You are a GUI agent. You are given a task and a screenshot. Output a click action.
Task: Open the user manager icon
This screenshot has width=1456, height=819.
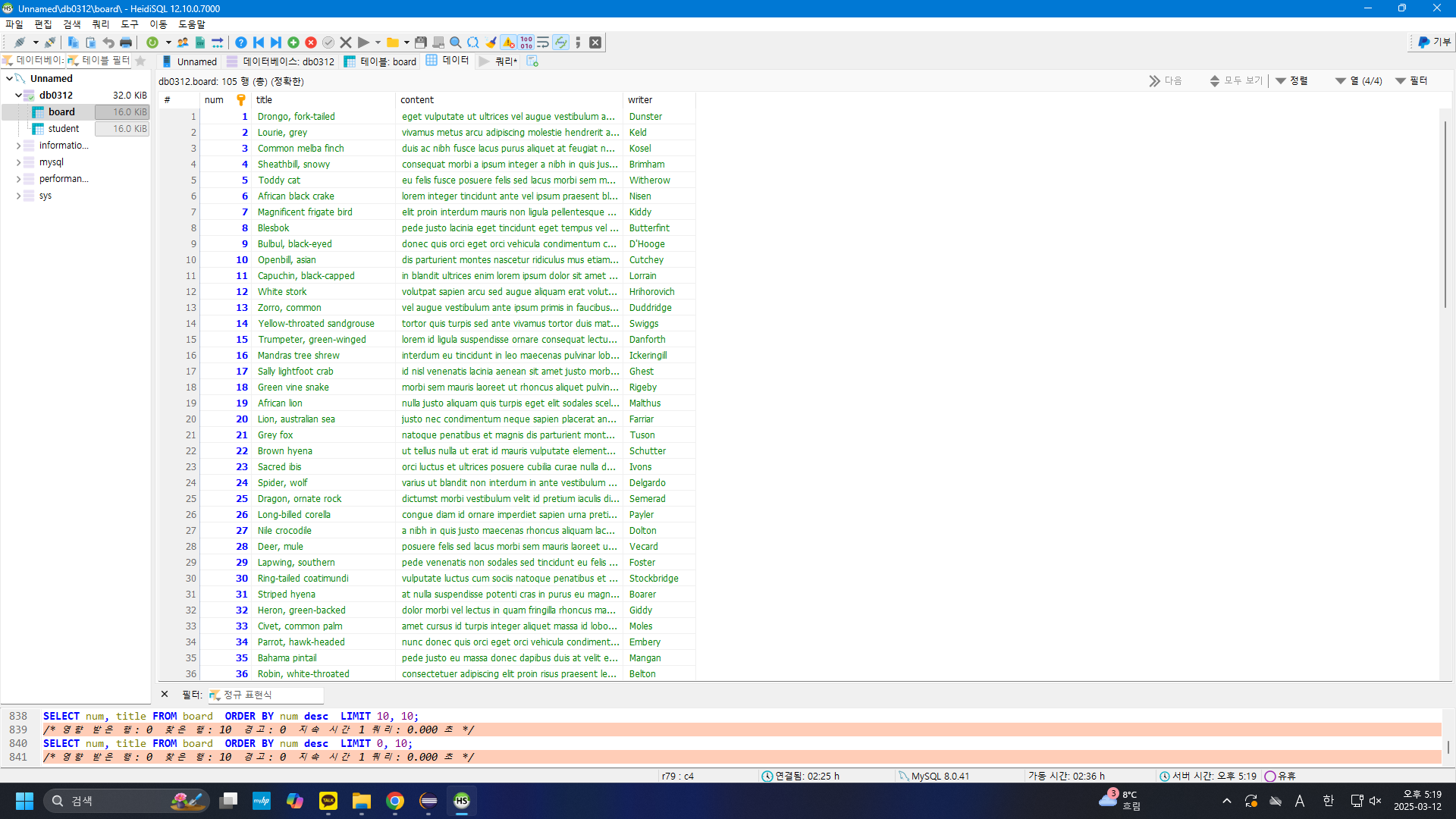coord(182,42)
